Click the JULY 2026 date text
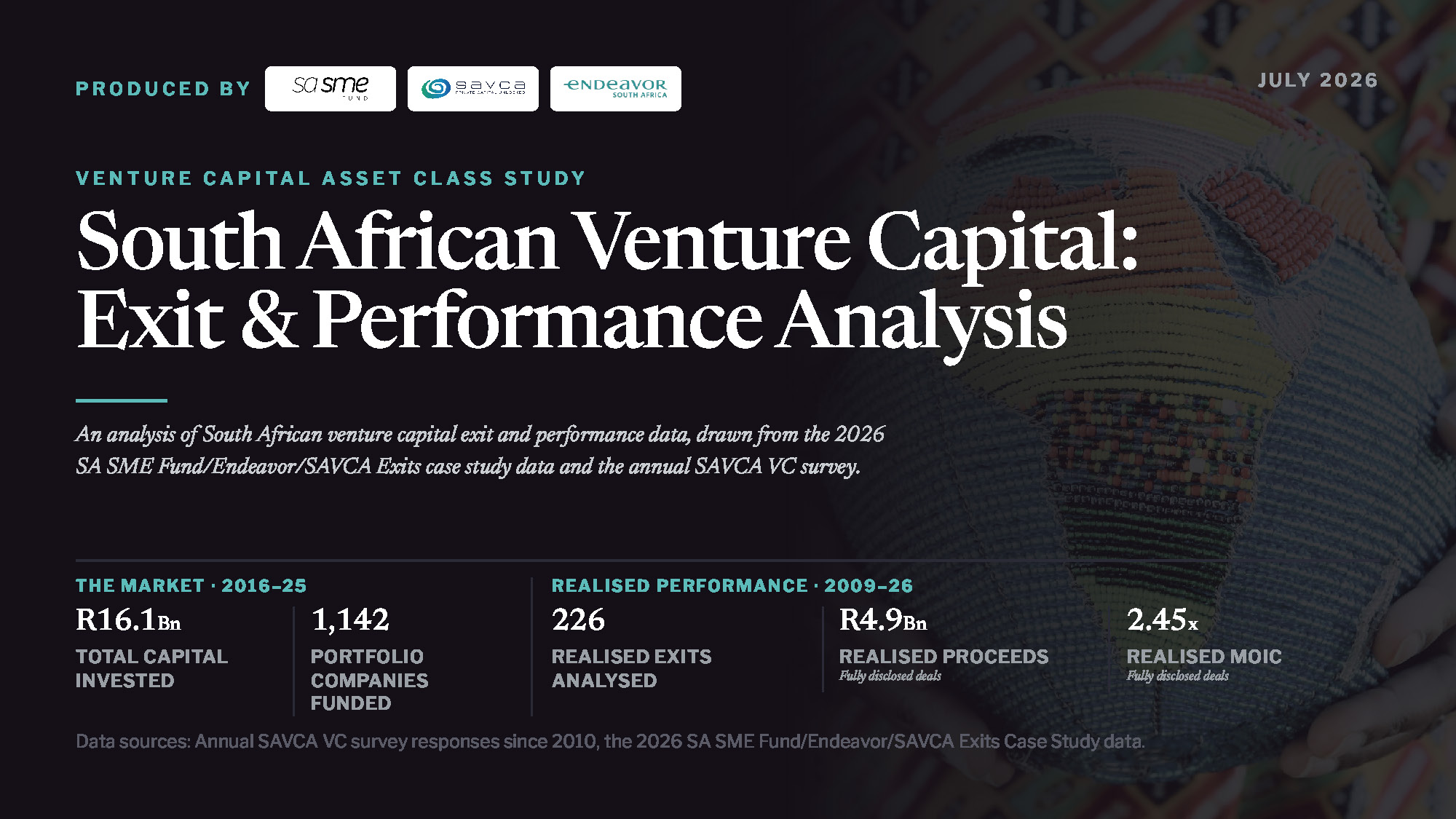 coord(1318,80)
